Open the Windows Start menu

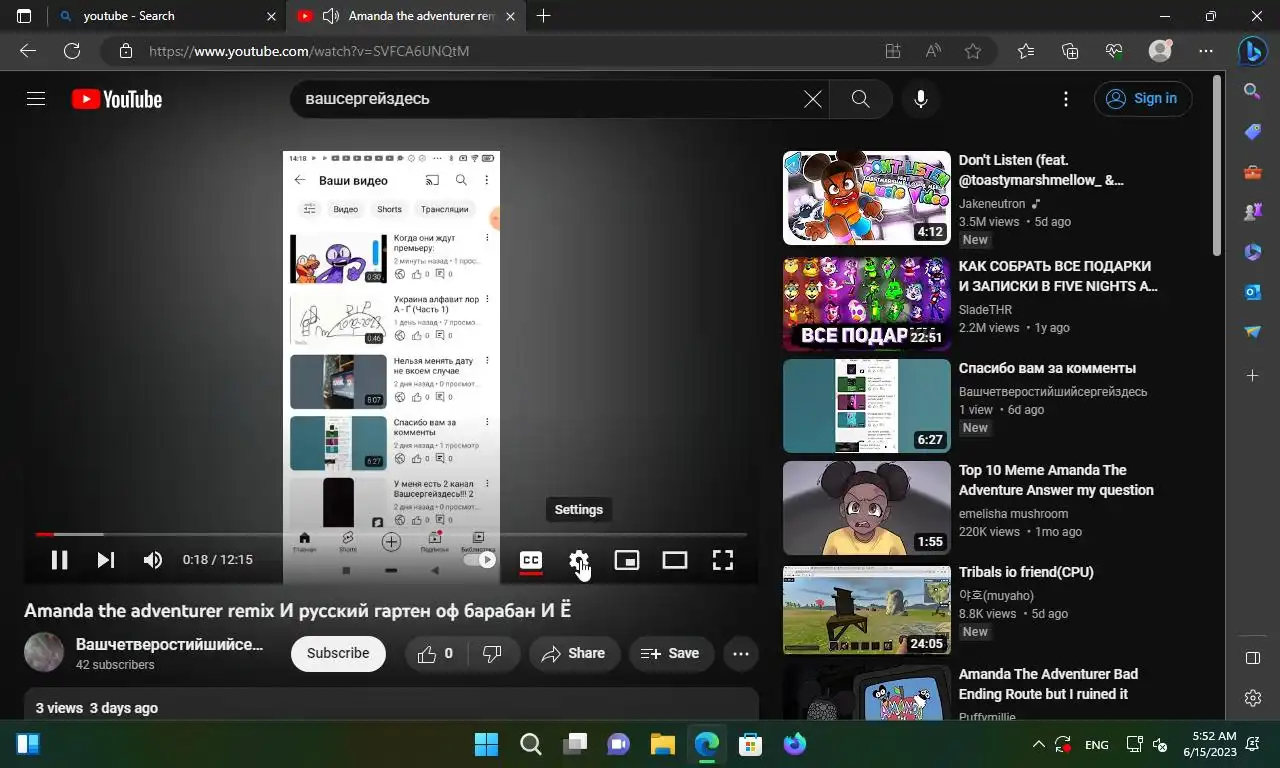tap(486, 744)
